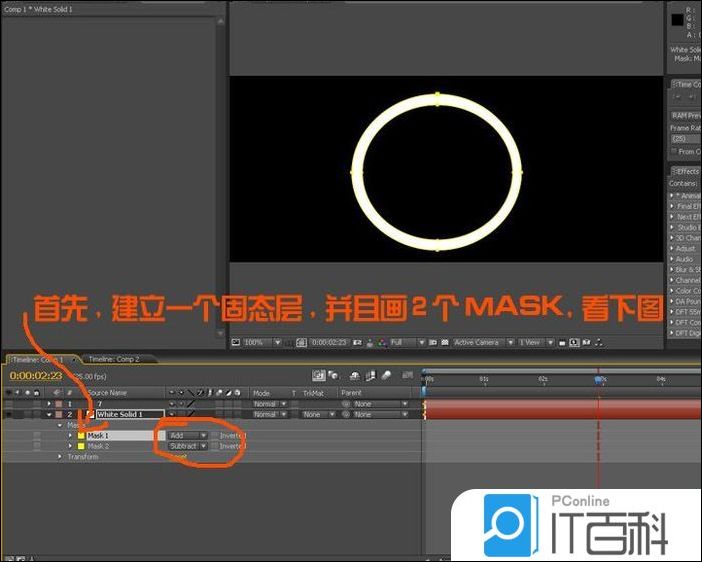
Task: Toggle Inverted checkbox for Mask 2
Action: (x=215, y=446)
